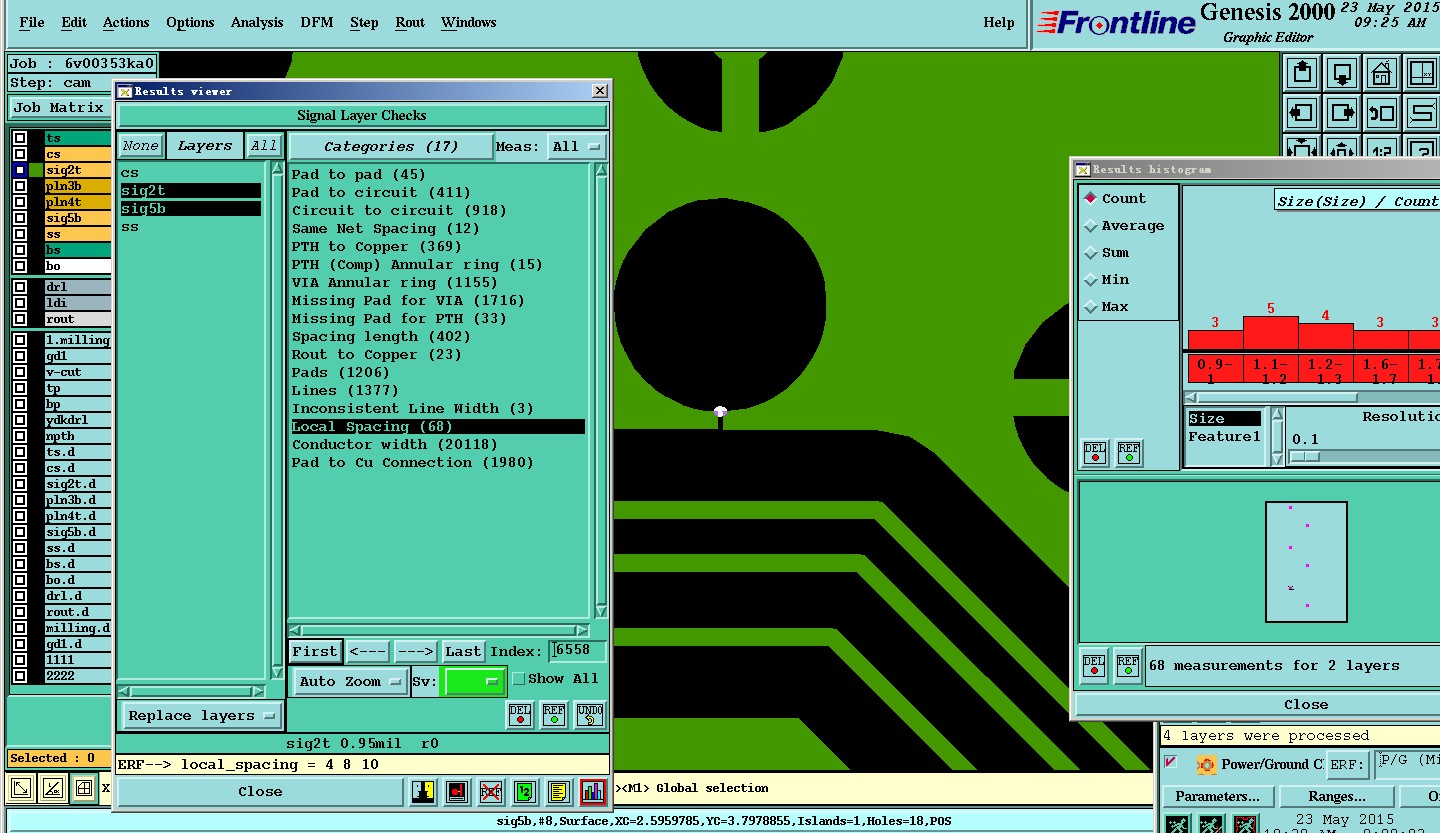This screenshot has width=1440, height=833.
Task: Click the None layers button
Action: point(140,146)
